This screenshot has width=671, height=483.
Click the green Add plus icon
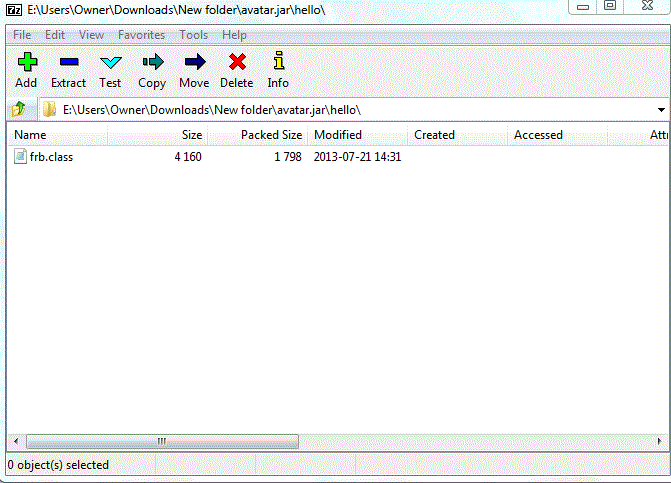click(x=27, y=62)
